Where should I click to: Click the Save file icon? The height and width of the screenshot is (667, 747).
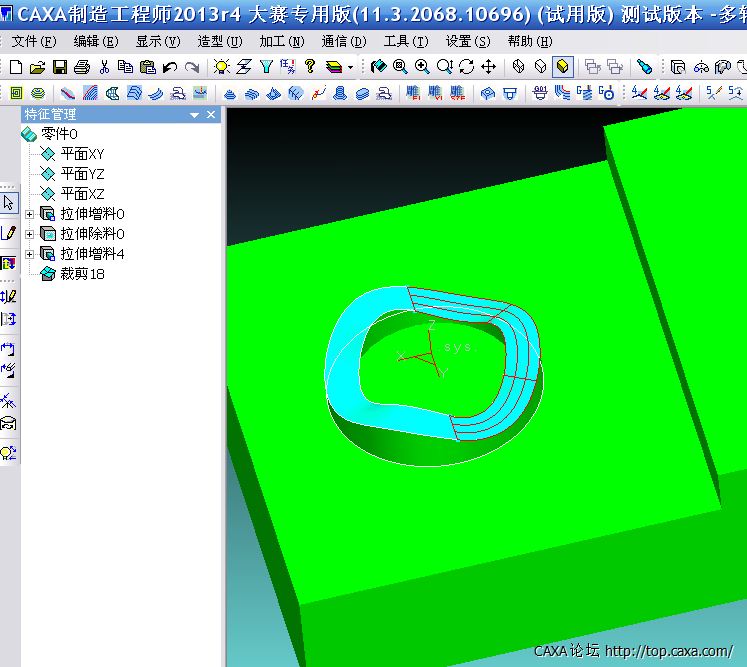tap(60, 67)
